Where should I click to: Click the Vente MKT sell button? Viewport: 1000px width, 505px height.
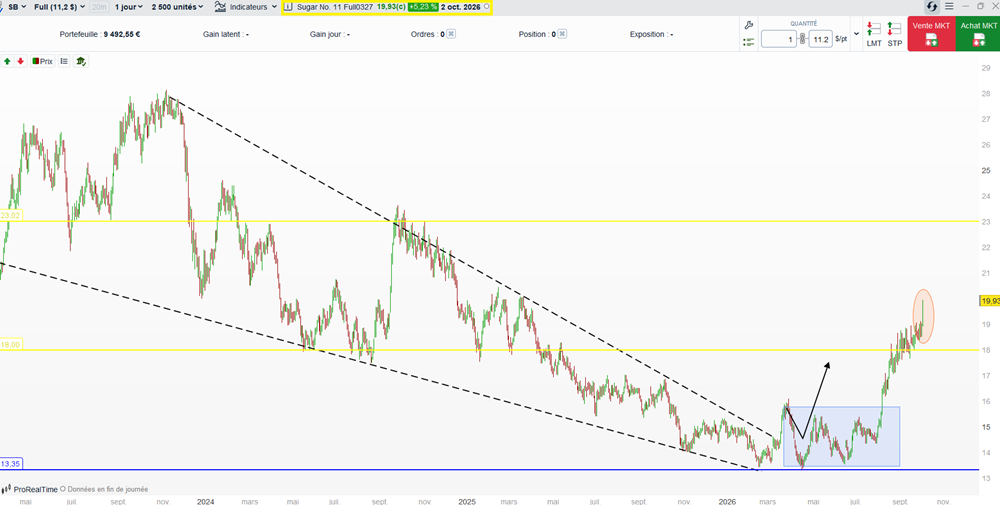point(931,34)
